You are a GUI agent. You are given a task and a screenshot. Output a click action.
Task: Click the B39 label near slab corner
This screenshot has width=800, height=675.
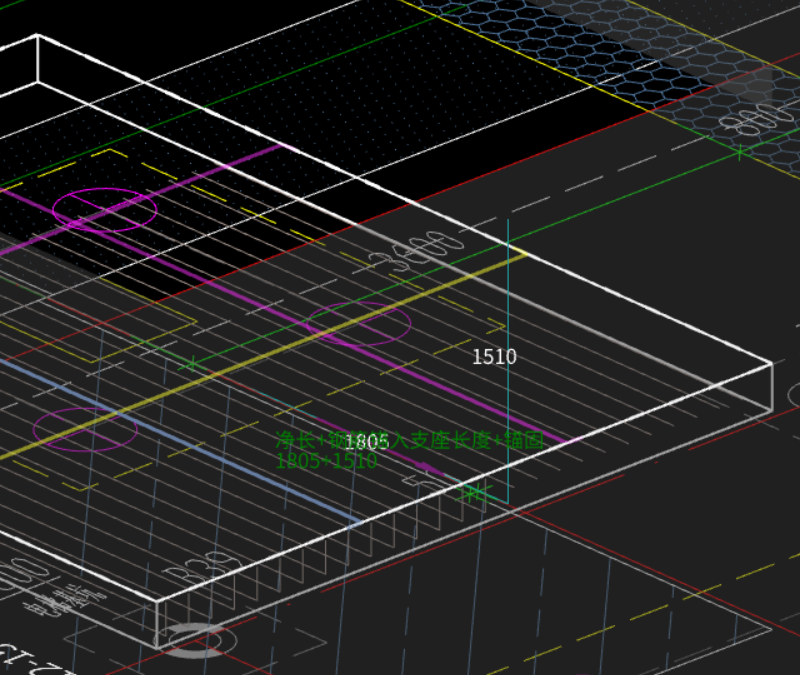tap(205, 567)
